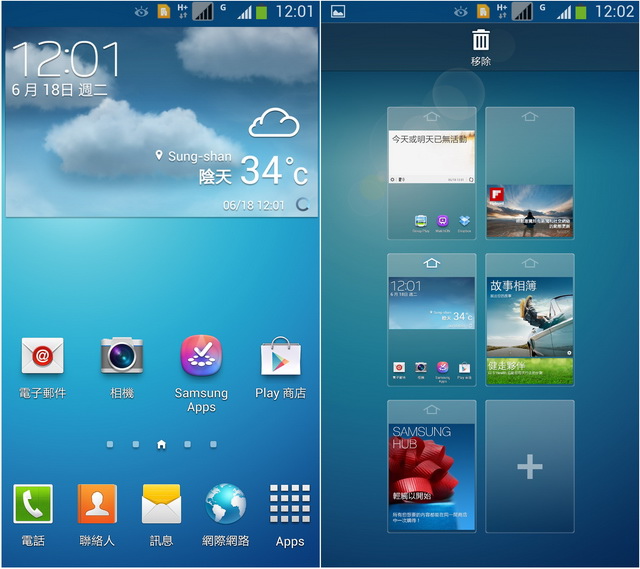Screen dimensions: 640x569
Task: Tap the Sung-shan location pin label
Action: 193,156
